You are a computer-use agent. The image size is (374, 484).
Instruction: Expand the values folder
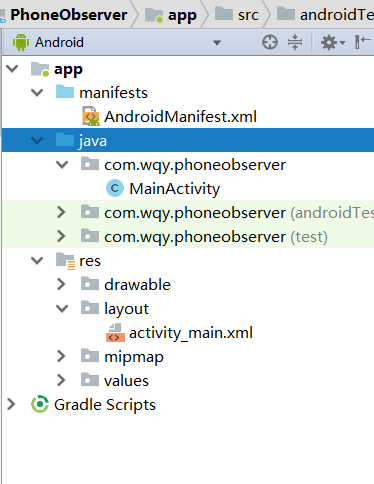click(61, 380)
